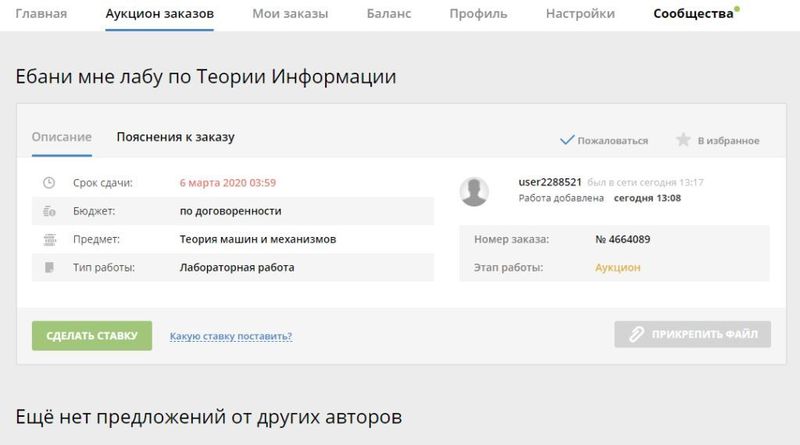Click the username user2288521
The image size is (800, 445).
tap(550, 182)
